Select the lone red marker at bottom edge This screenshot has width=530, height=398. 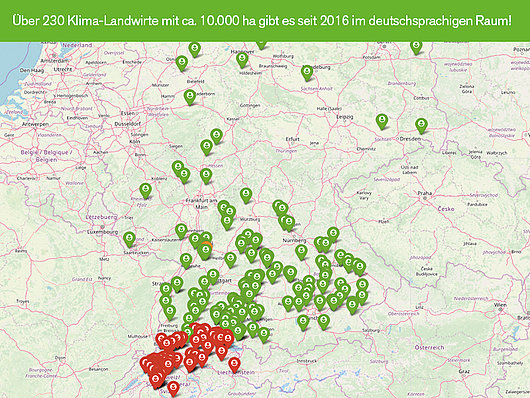(x=173, y=389)
